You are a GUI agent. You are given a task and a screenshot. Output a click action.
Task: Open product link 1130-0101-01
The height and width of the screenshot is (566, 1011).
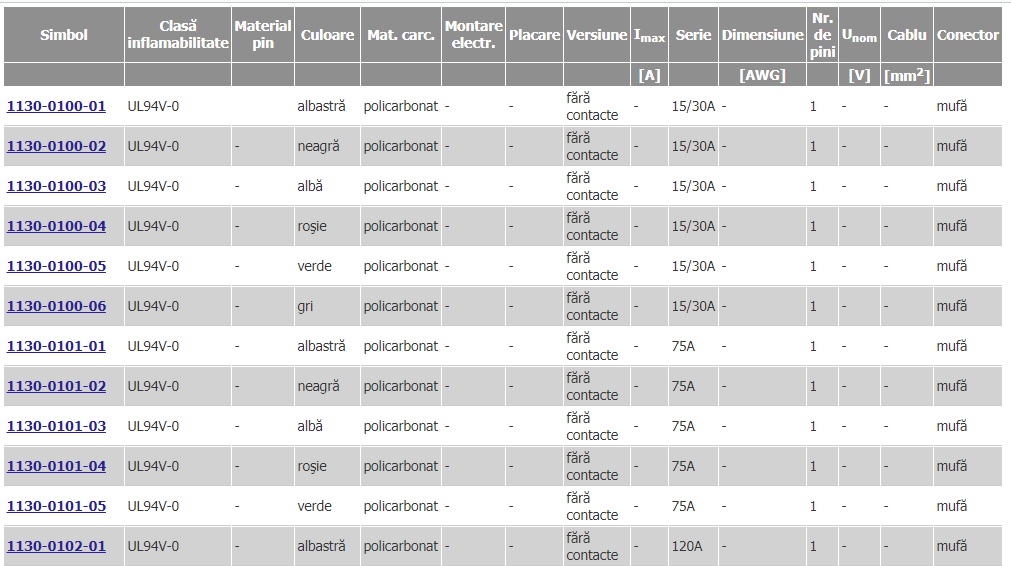[x=56, y=346]
